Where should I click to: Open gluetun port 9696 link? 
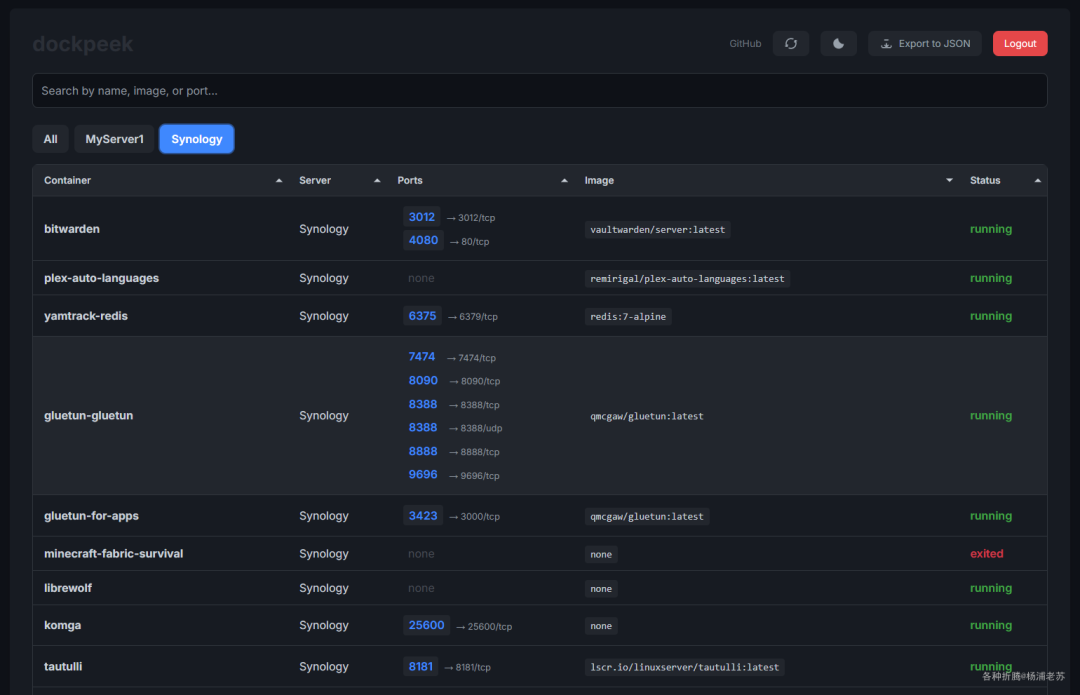[x=423, y=475]
